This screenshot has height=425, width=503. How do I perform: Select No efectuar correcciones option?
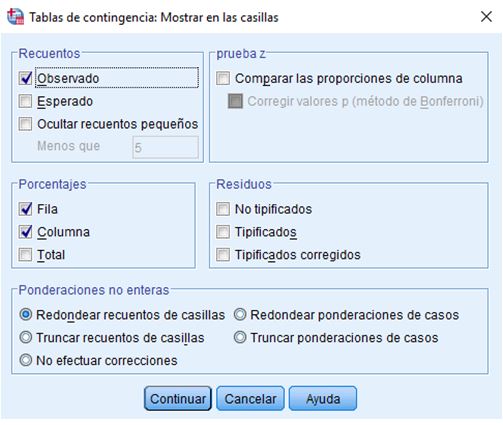pos(26,360)
